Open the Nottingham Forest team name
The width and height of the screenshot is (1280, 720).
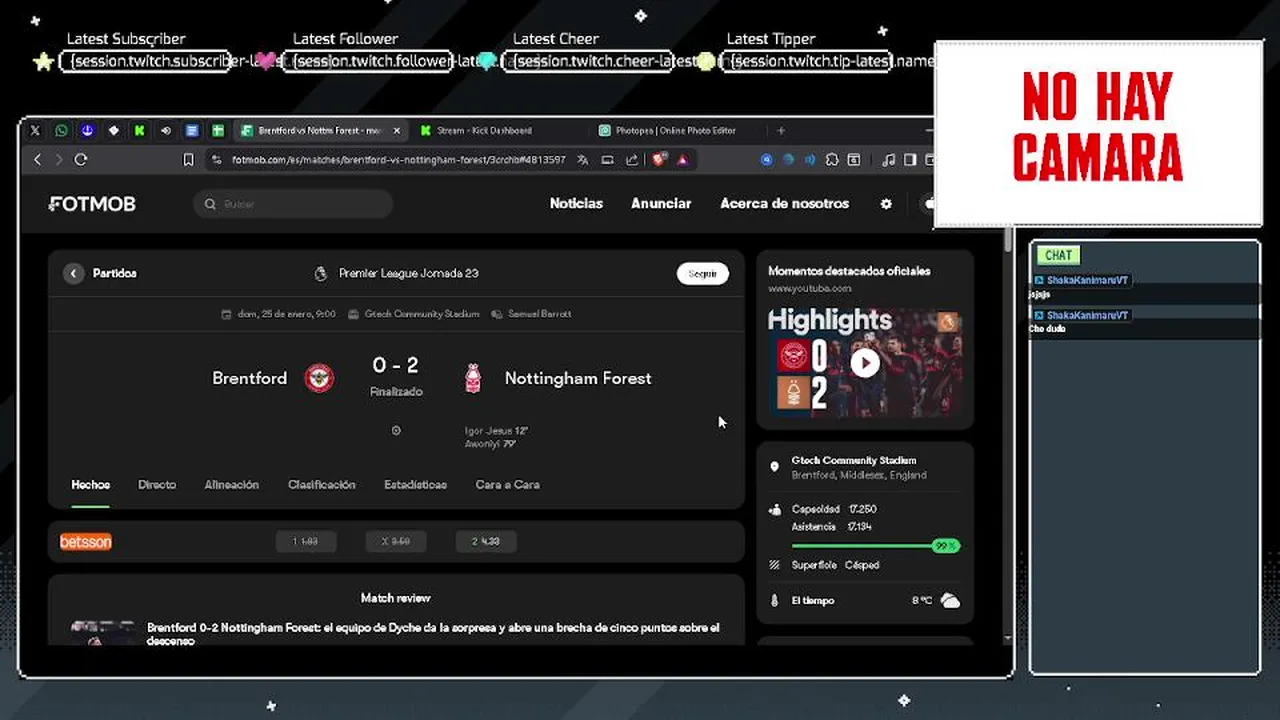[x=578, y=378]
